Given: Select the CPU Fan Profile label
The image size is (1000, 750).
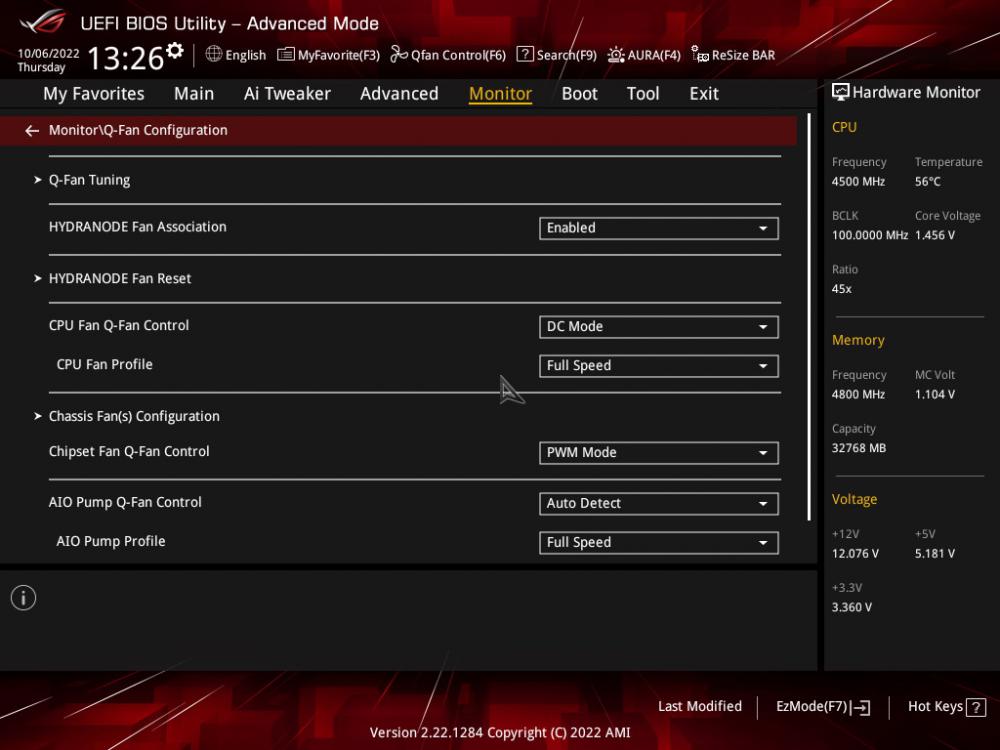Looking at the screenshot, I should (105, 365).
